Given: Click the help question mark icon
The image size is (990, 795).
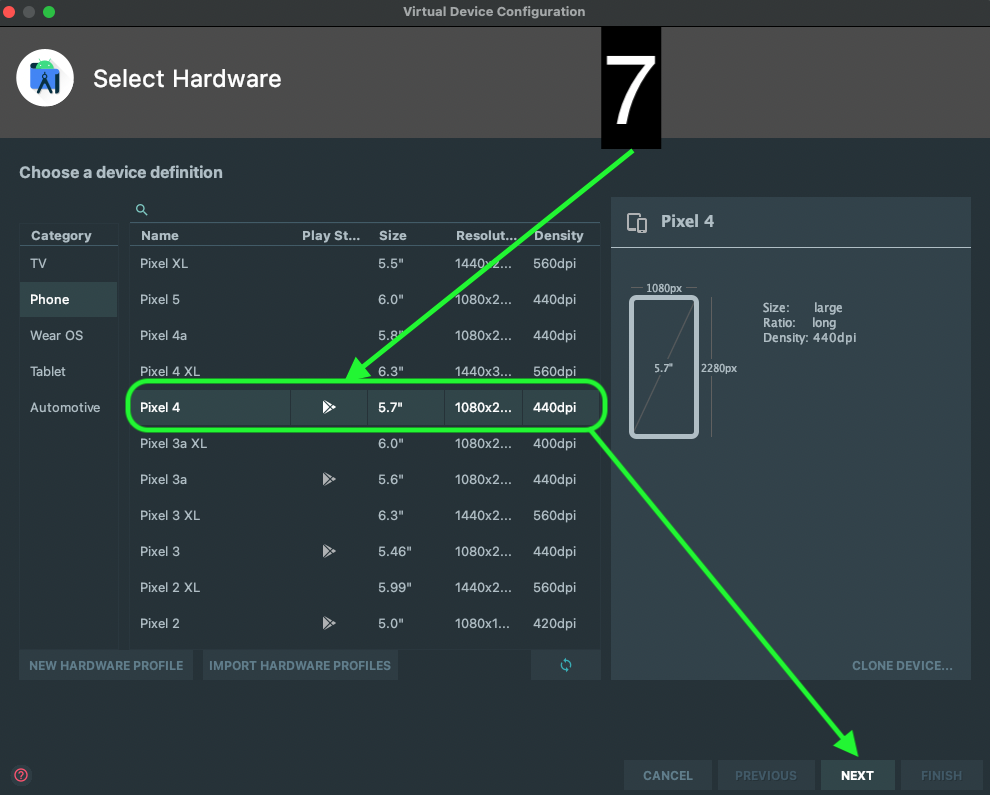Looking at the screenshot, I should pos(21,775).
